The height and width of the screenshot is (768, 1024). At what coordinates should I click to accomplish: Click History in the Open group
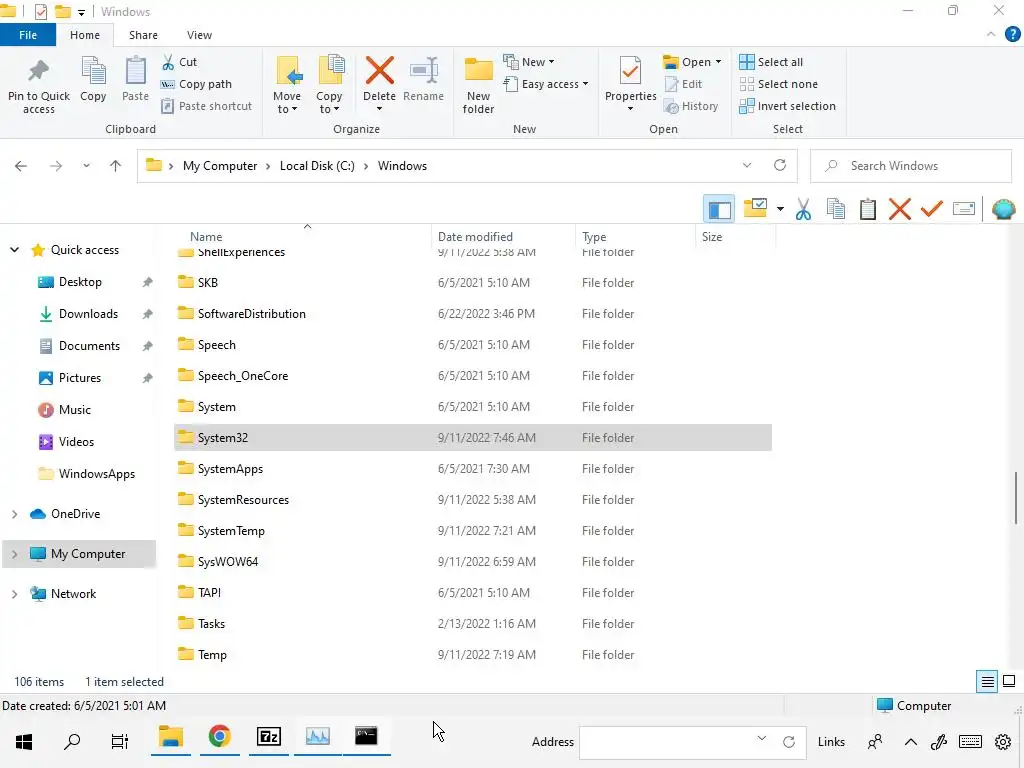(691, 106)
